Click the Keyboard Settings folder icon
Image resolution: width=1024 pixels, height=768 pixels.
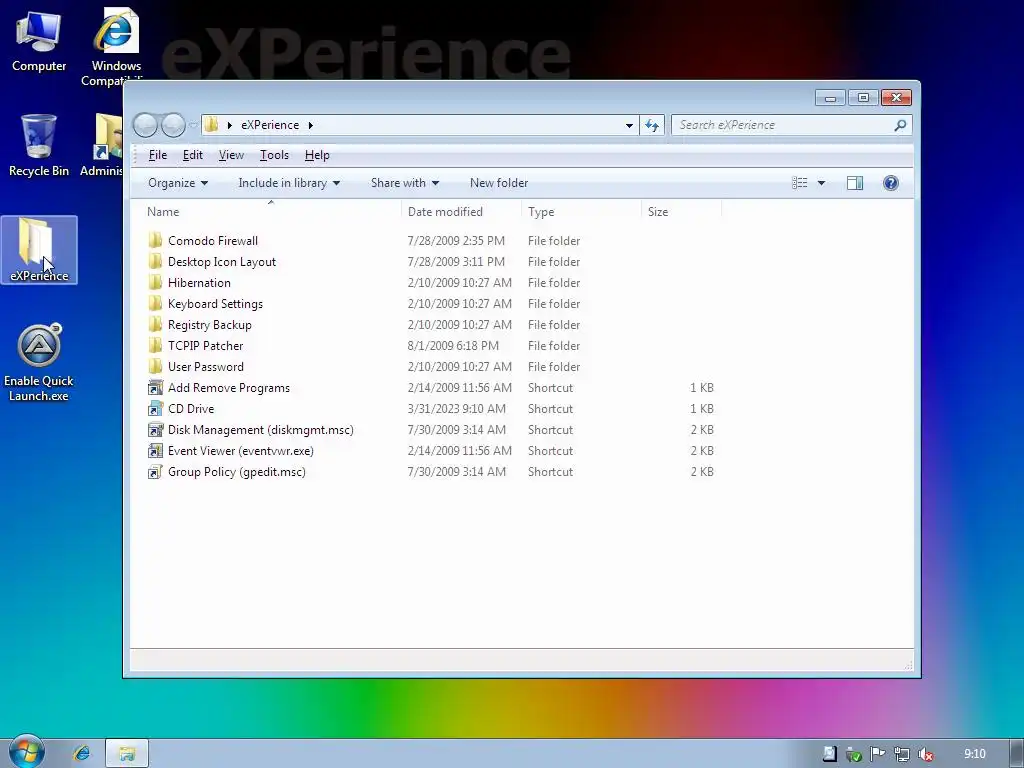pos(155,303)
